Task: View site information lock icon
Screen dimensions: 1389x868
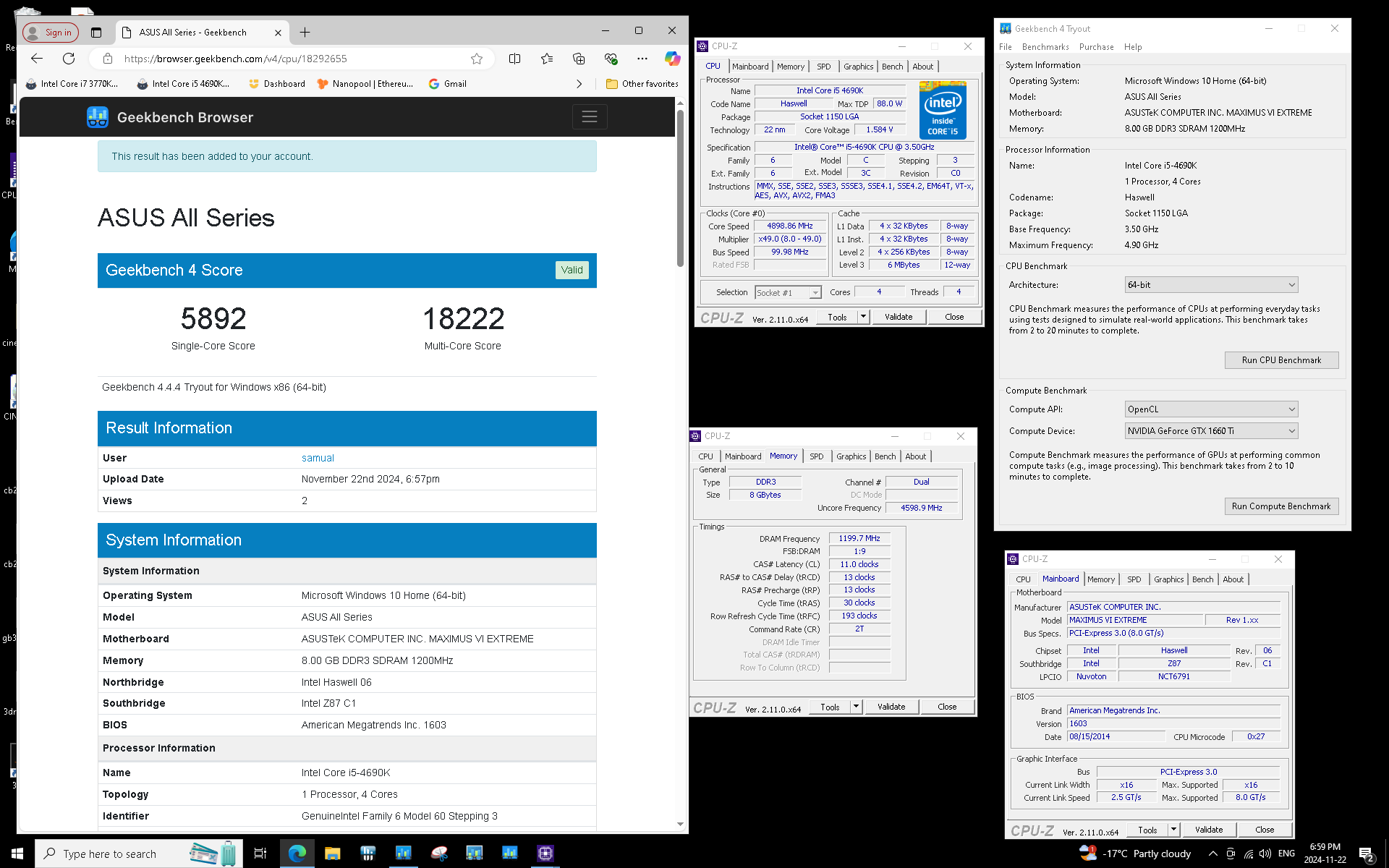Action: pyautogui.click(x=108, y=59)
